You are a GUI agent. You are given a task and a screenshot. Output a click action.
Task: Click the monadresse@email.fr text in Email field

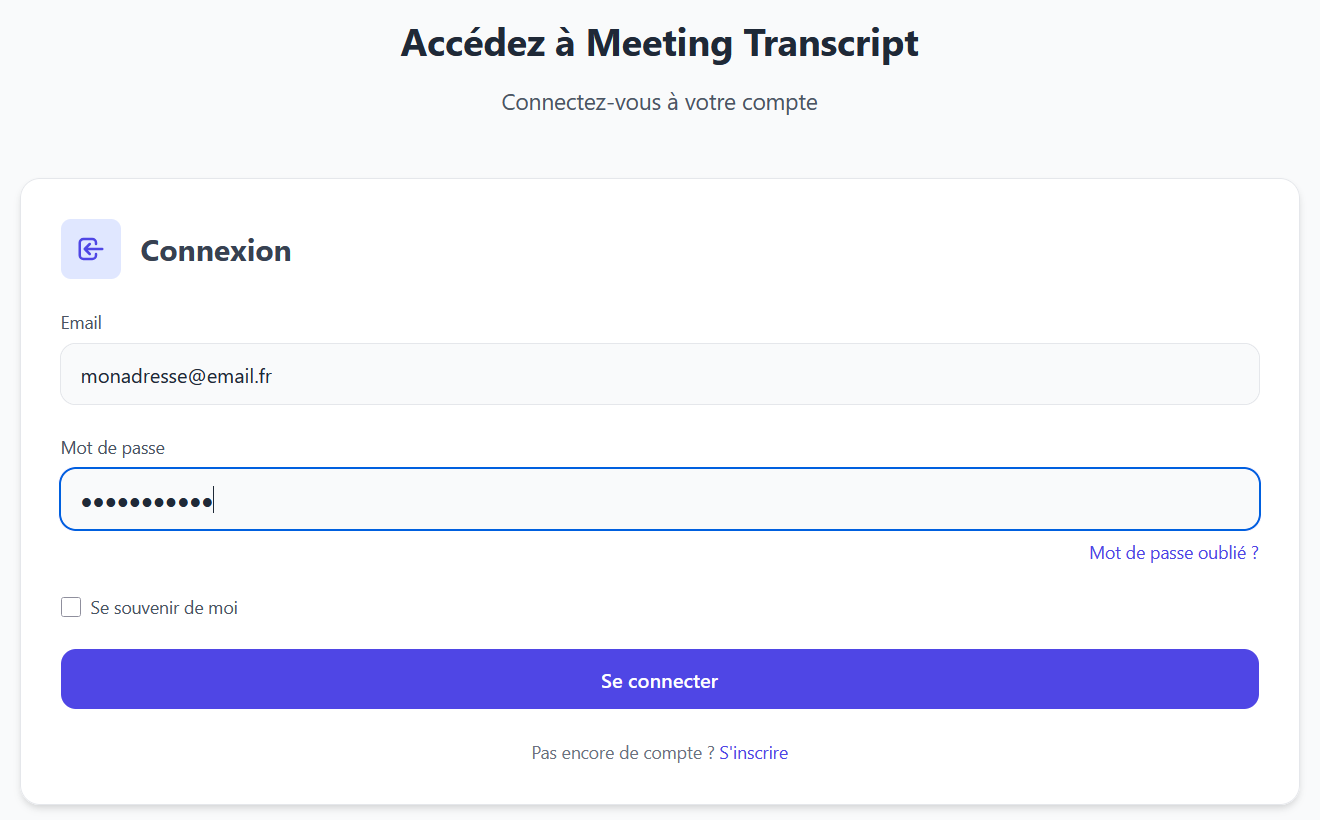tap(177, 376)
